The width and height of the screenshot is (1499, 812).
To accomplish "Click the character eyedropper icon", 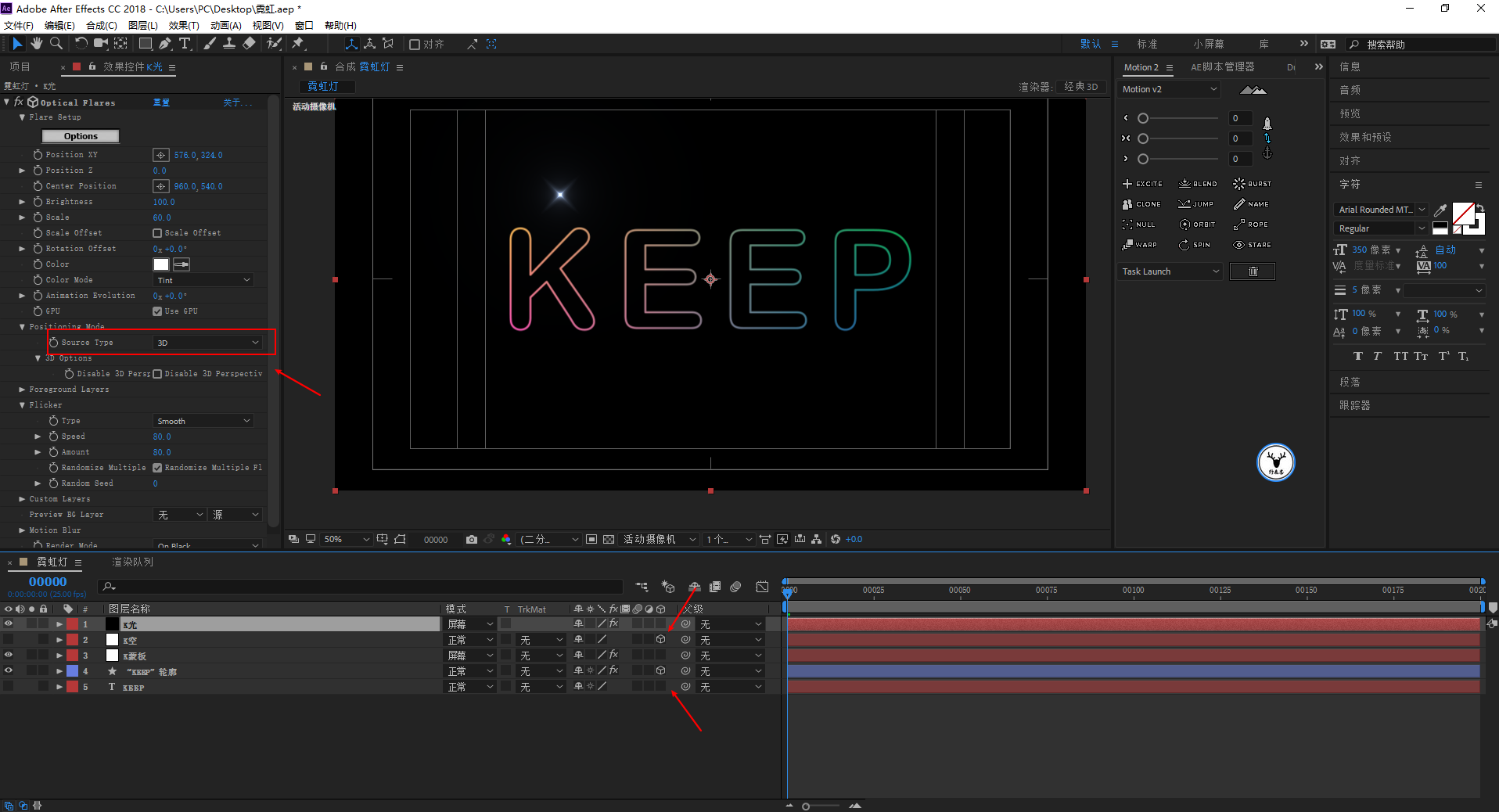I will click(1440, 210).
